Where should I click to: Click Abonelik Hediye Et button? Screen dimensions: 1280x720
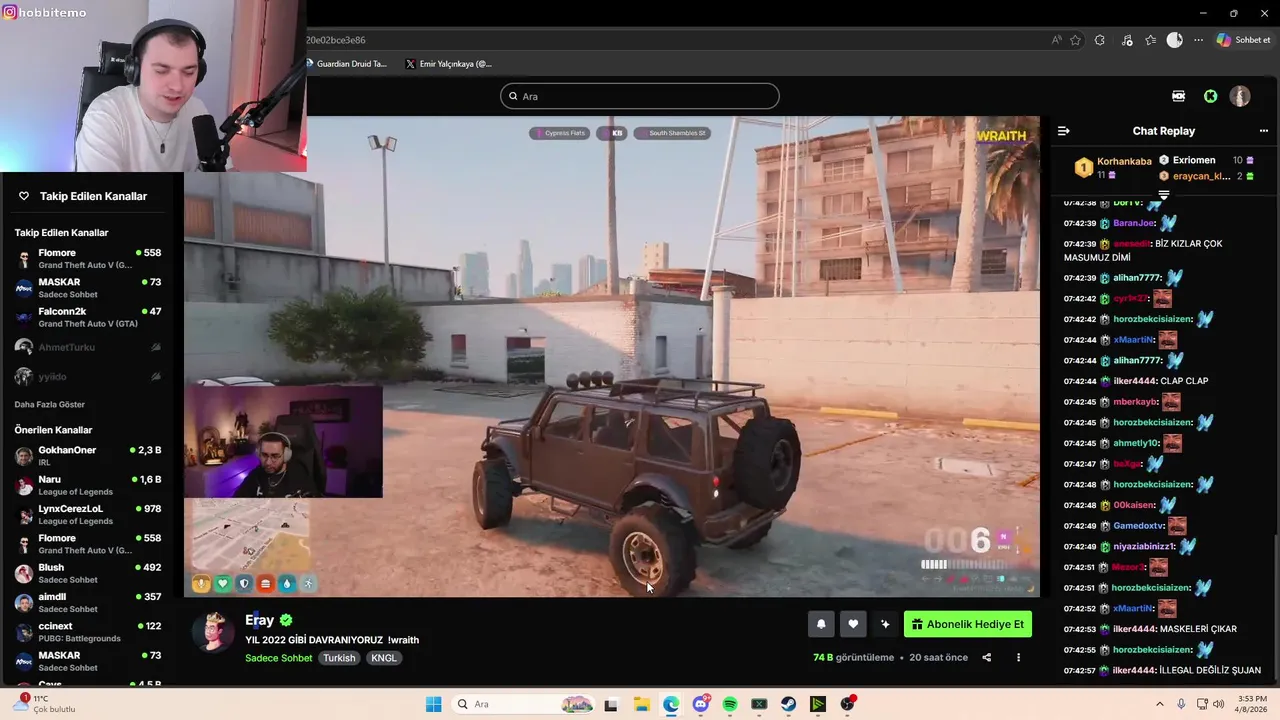tap(968, 624)
